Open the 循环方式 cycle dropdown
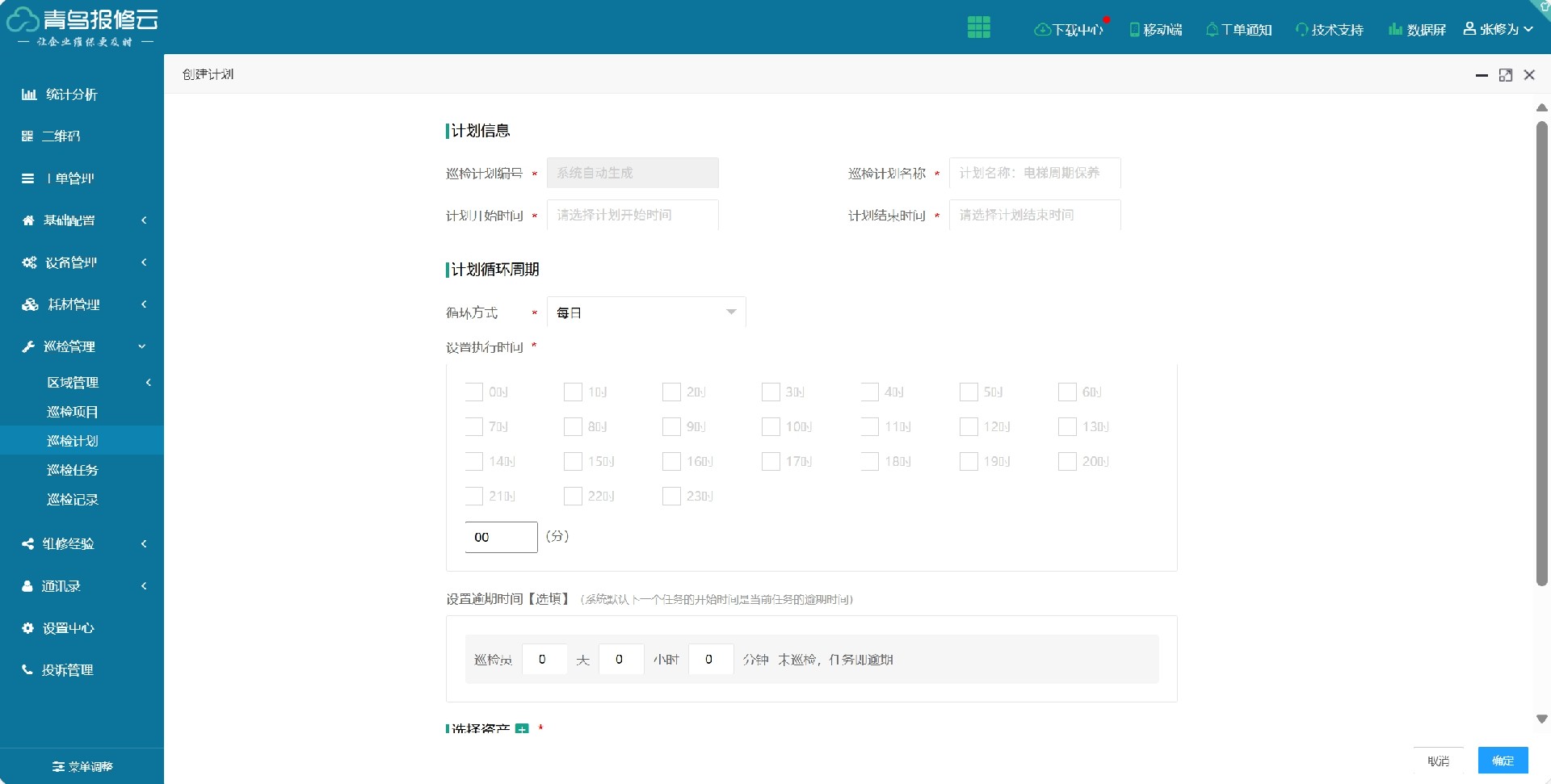This screenshot has width=1551, height=784. tap(645, 312)
